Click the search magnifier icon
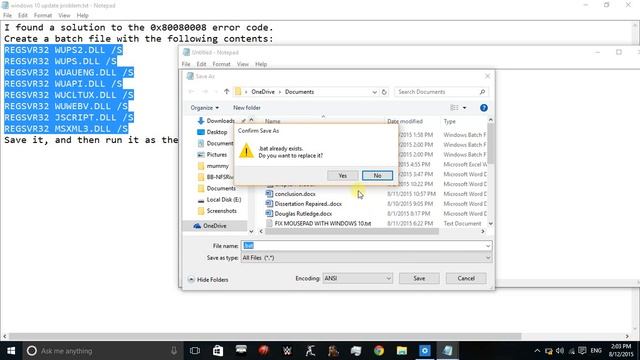Screen dimensions: 640x360 pos(482,92)
